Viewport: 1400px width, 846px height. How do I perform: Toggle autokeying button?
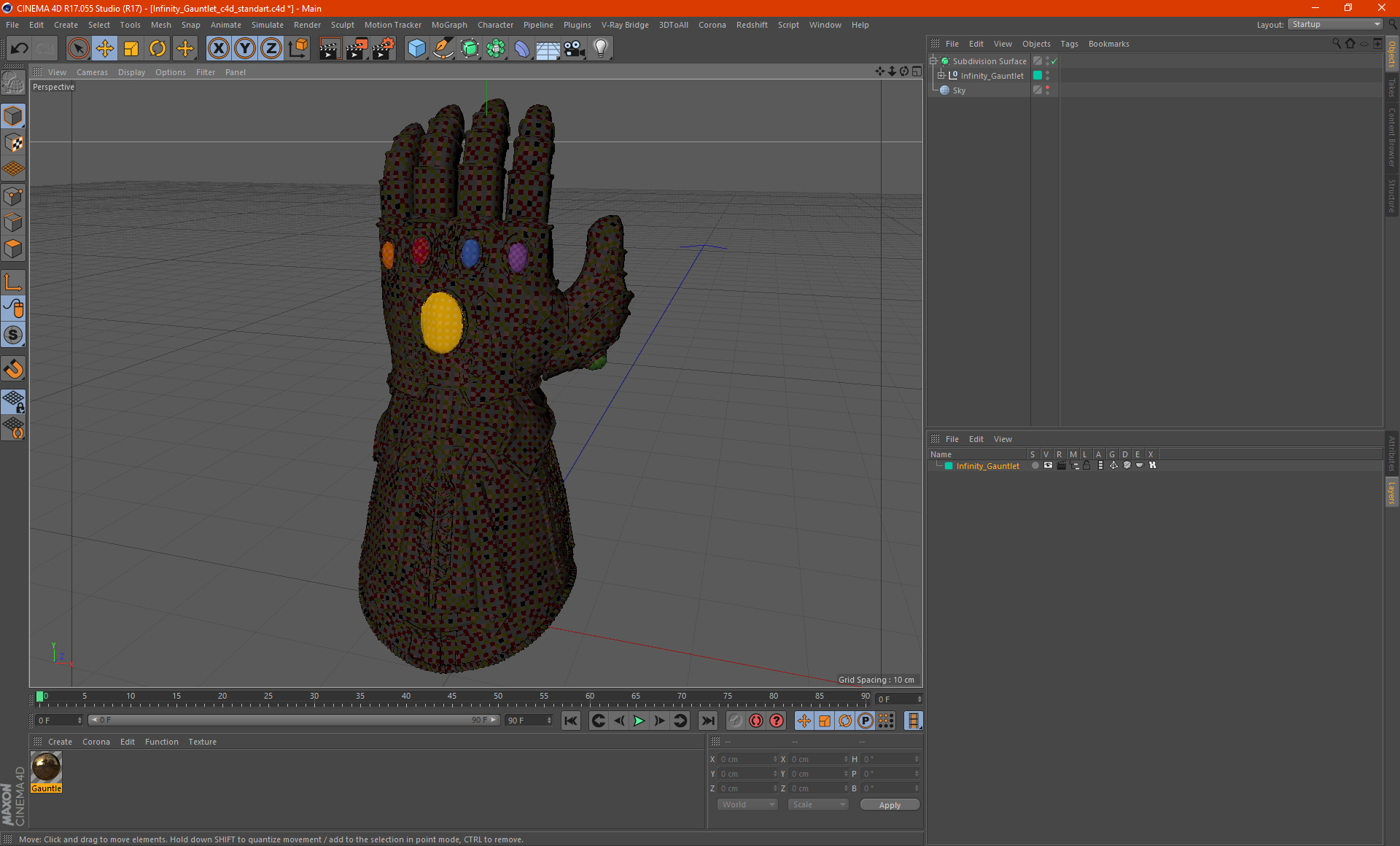click(756, 721)
